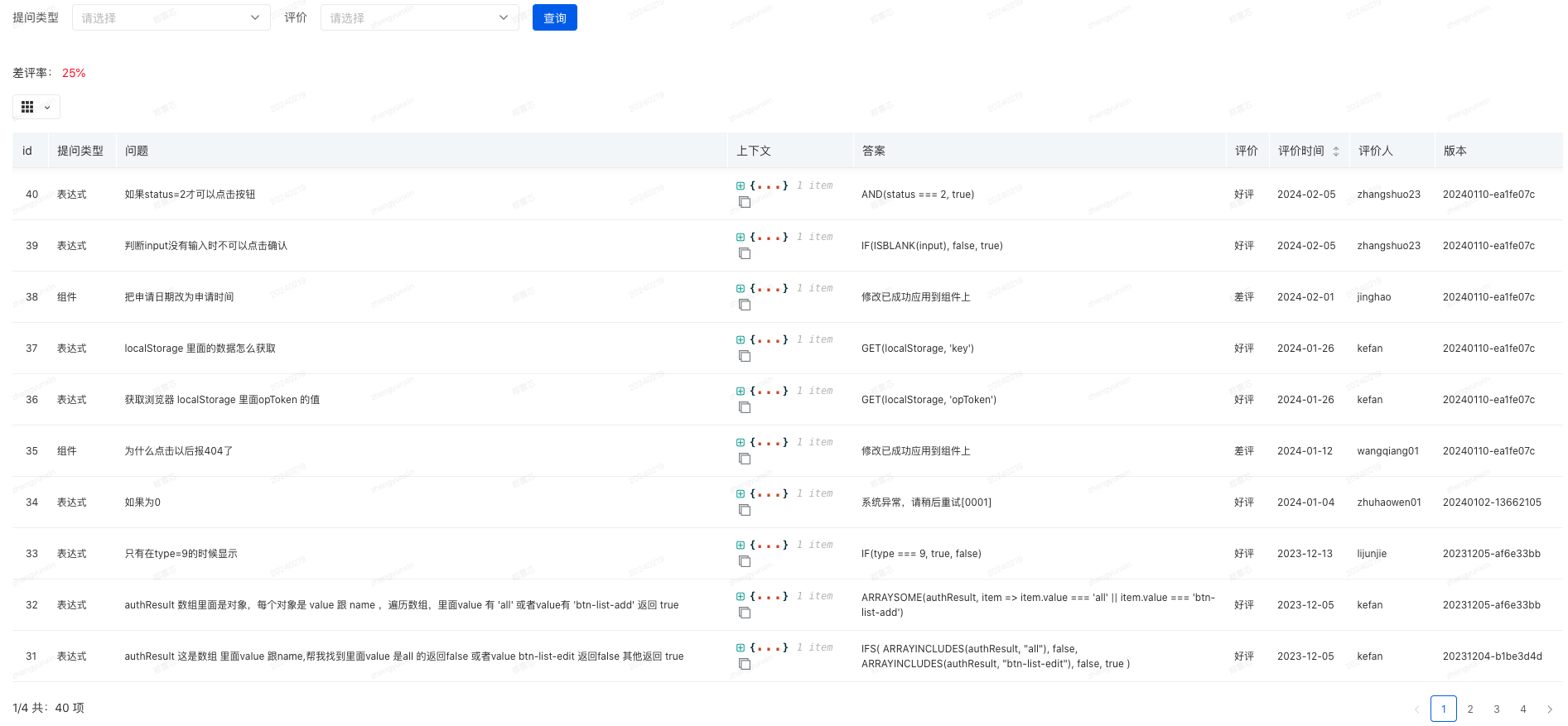Go to page 1
The height and width of the screenshot is (726, 1568).
point(1444,709)
